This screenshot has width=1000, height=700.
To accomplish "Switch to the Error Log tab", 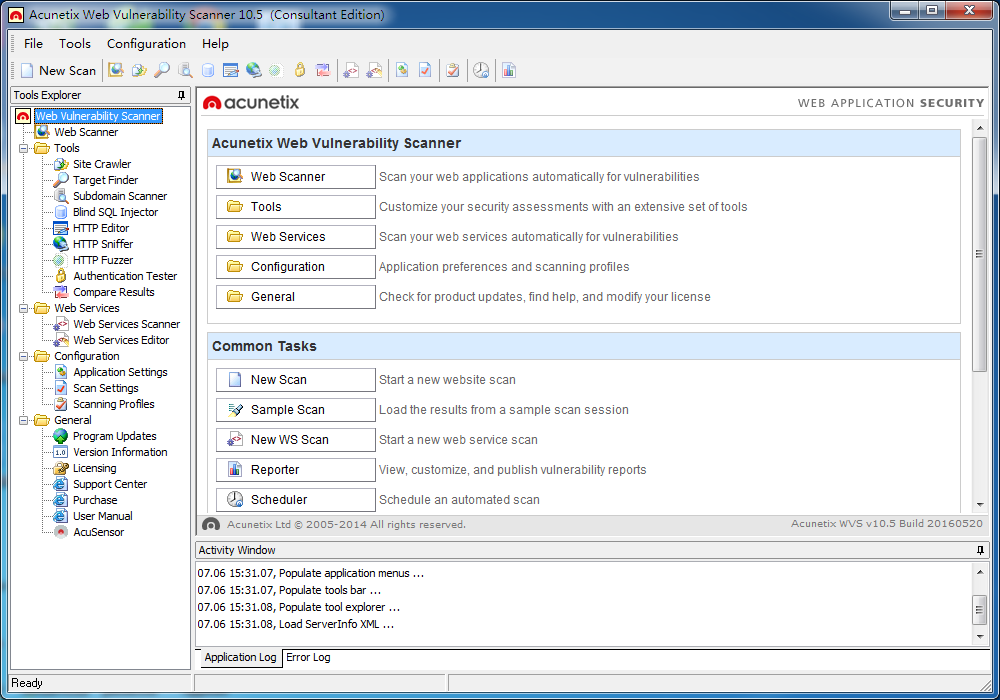I will point(308,657).
